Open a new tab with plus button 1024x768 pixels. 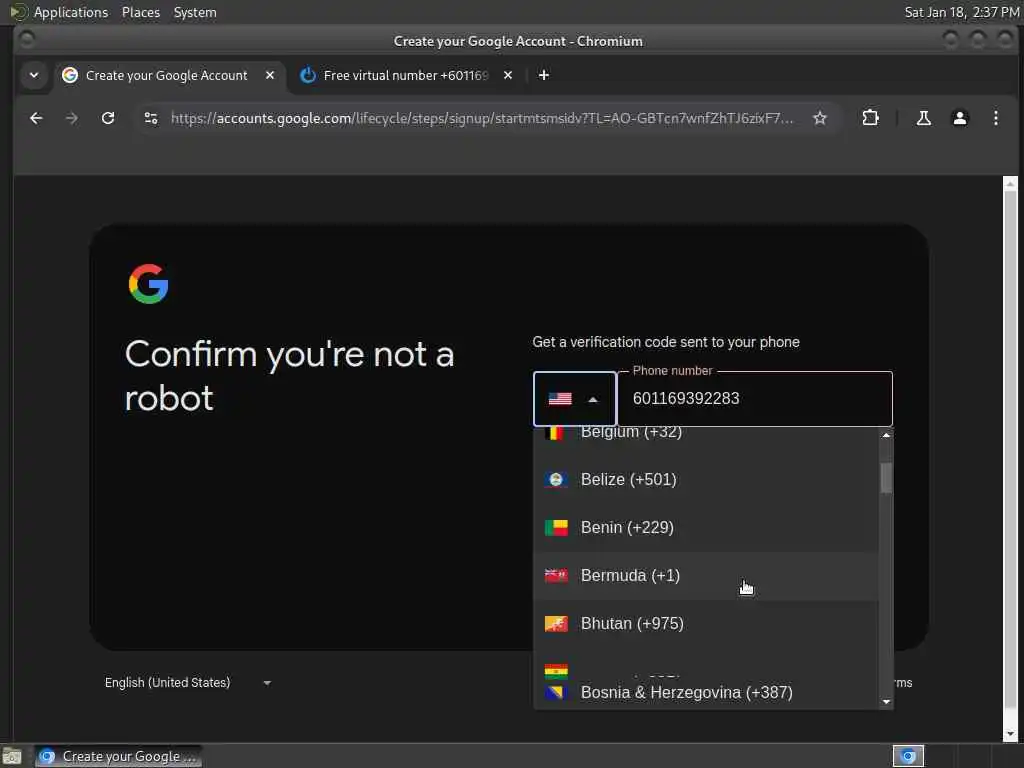tap(543, 75)
